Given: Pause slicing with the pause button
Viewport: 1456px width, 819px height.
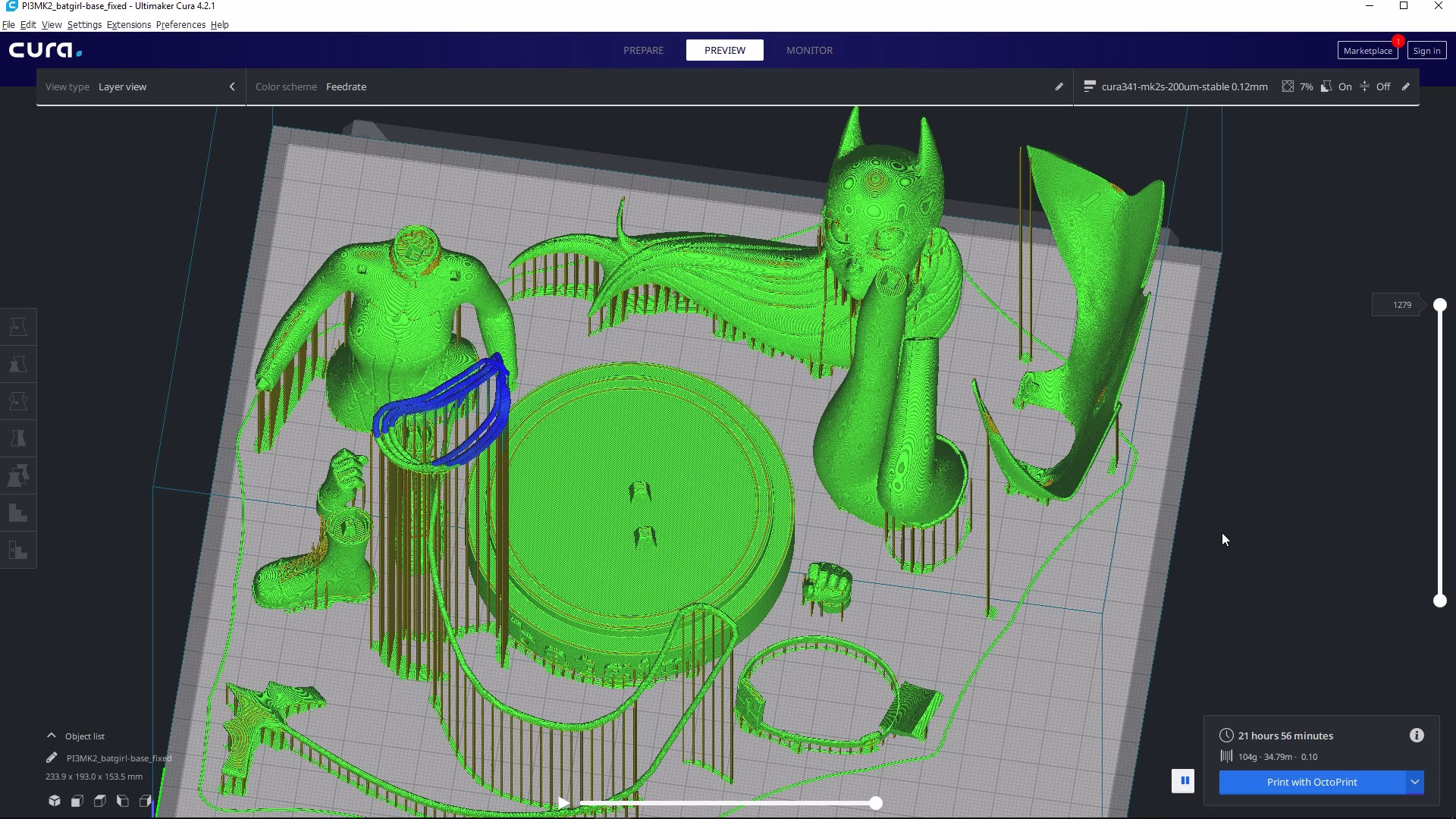Looking at the screenshot, I should click(1184, 781).
